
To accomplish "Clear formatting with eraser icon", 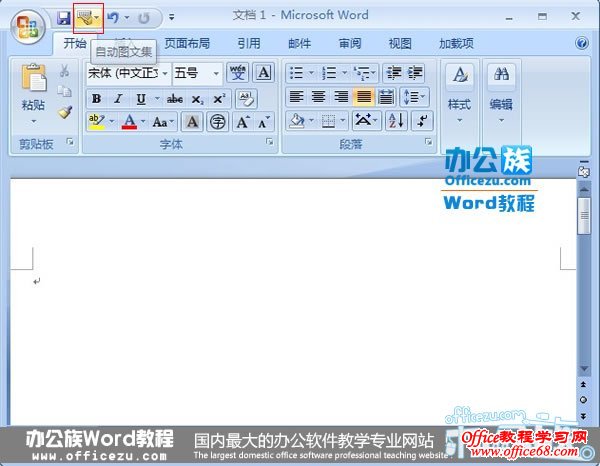I will pos(246,99).
